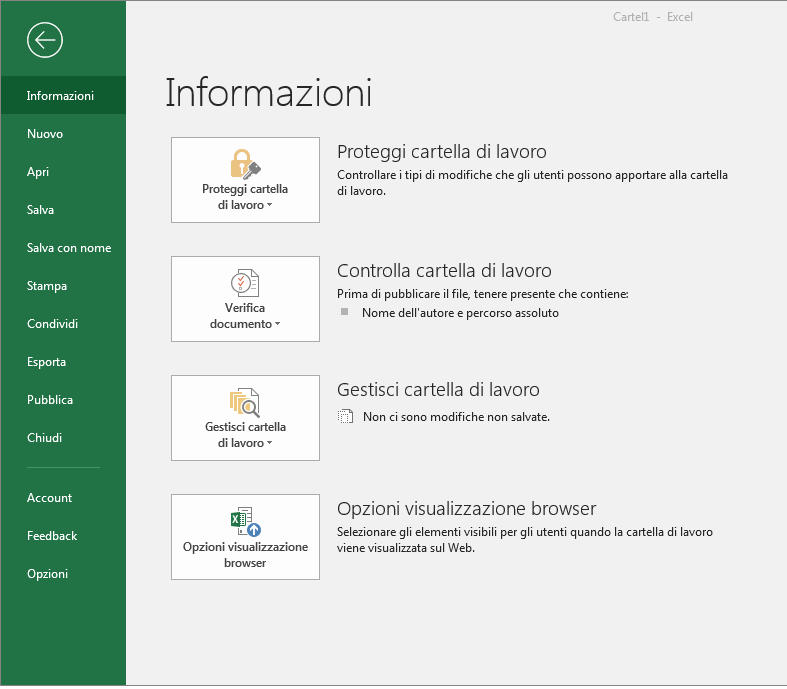This screenshot has height=689, width=787.
Task: Open the Apri menu item
Action: click(63, 172)
